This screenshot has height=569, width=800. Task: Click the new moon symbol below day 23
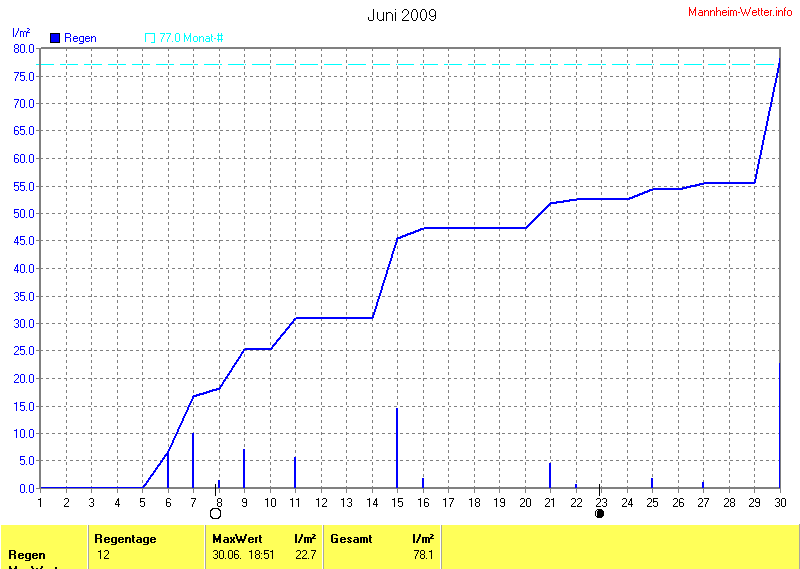599,513
